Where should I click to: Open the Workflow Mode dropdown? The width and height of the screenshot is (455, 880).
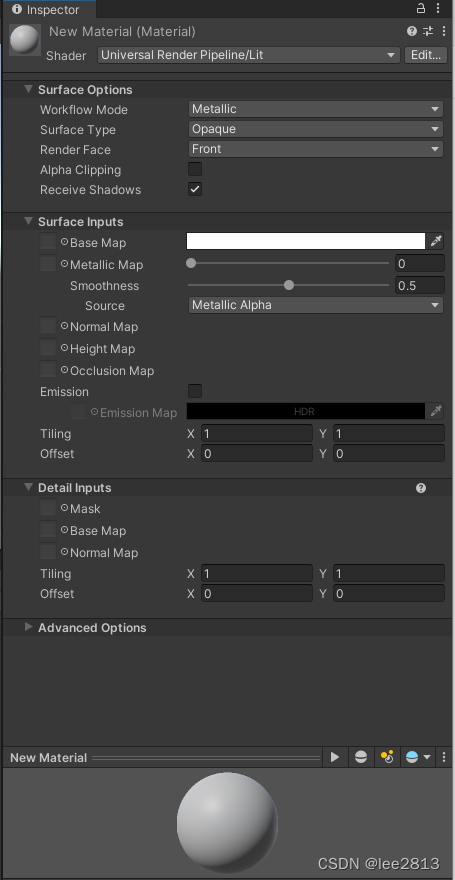pos(316,109)
